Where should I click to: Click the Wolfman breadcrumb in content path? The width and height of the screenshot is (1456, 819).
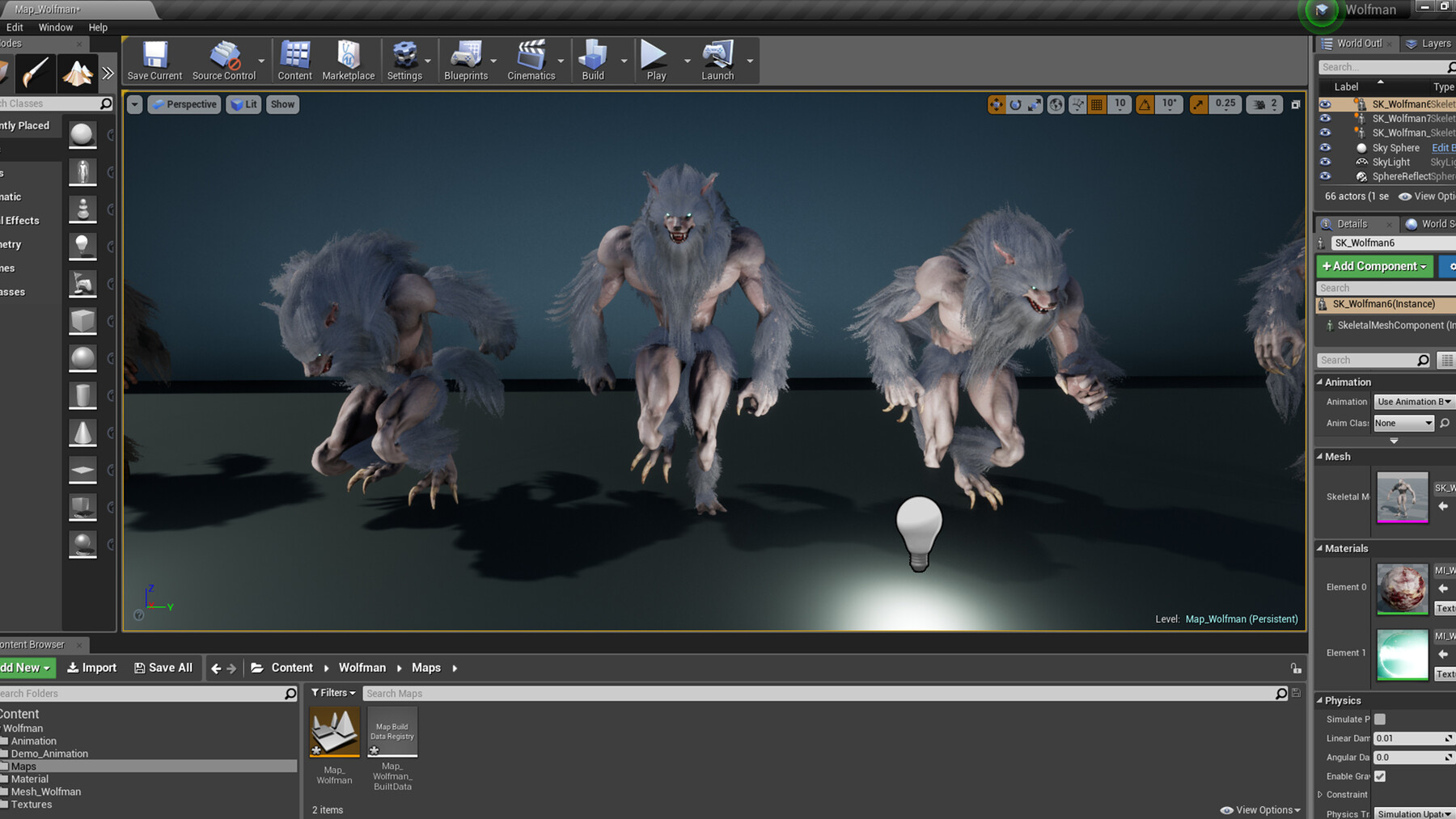[x=362, y=668]
